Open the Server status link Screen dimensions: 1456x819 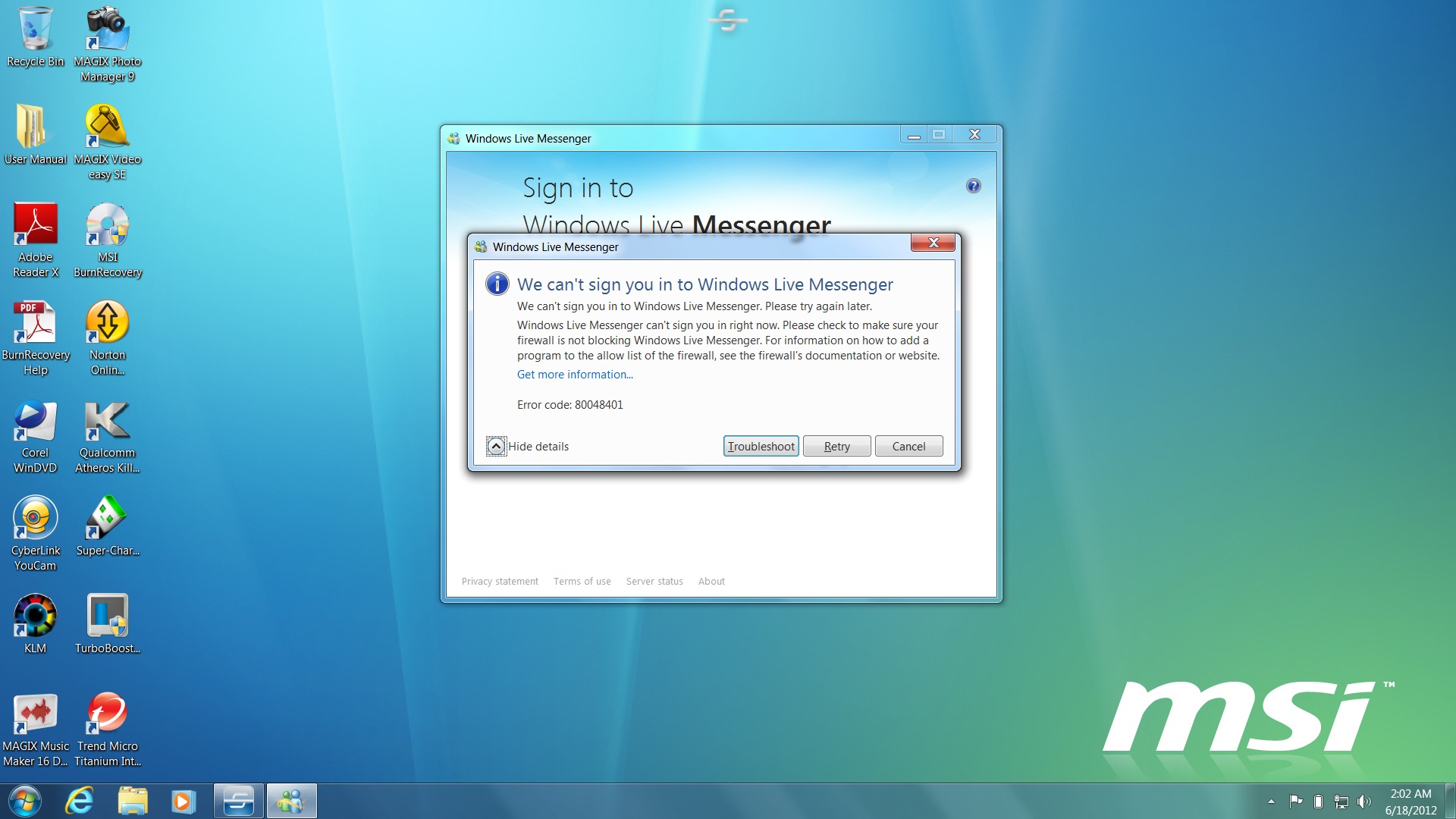(x=654, y=582)
